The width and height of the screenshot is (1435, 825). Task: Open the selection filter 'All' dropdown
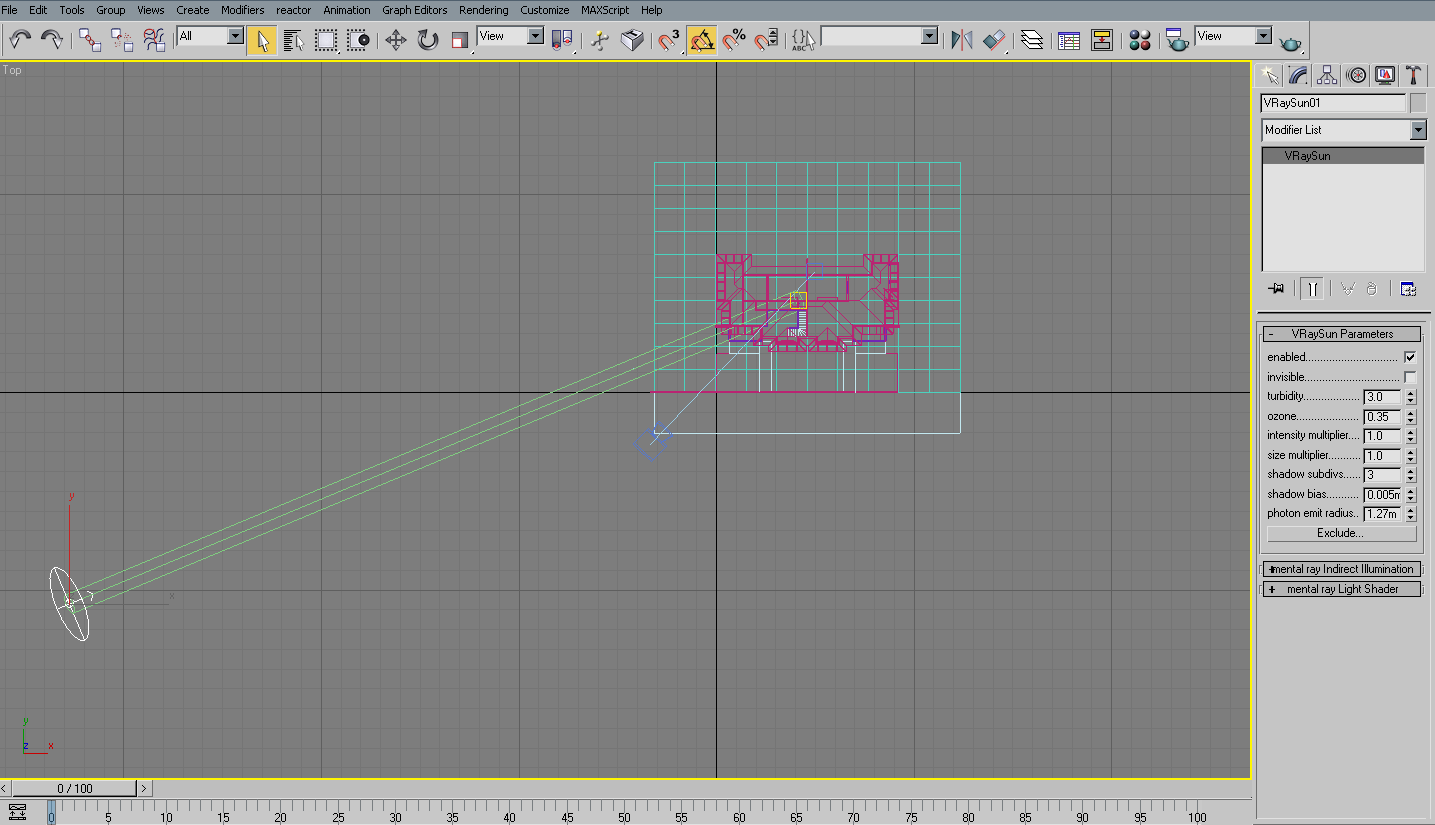[x=210, y=36]
